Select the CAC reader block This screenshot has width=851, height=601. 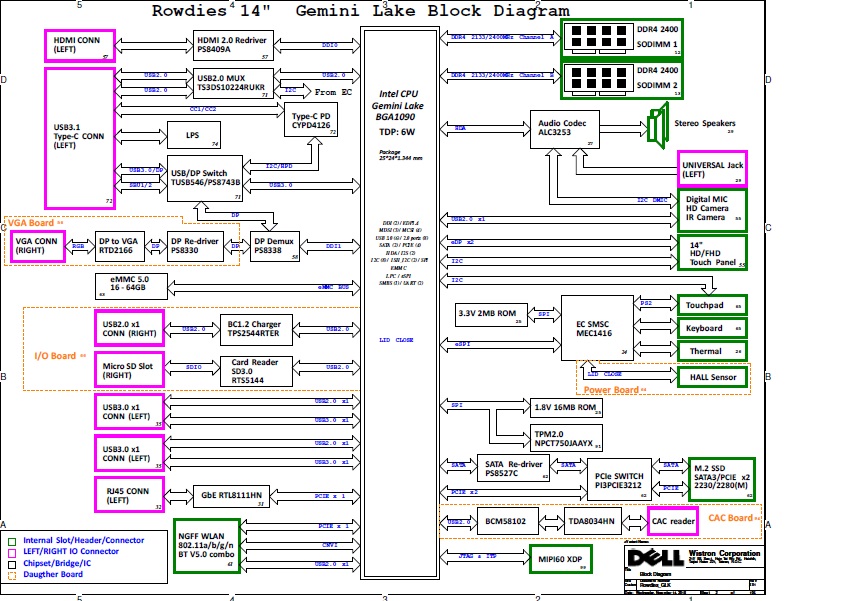click(x=673, y=521)
